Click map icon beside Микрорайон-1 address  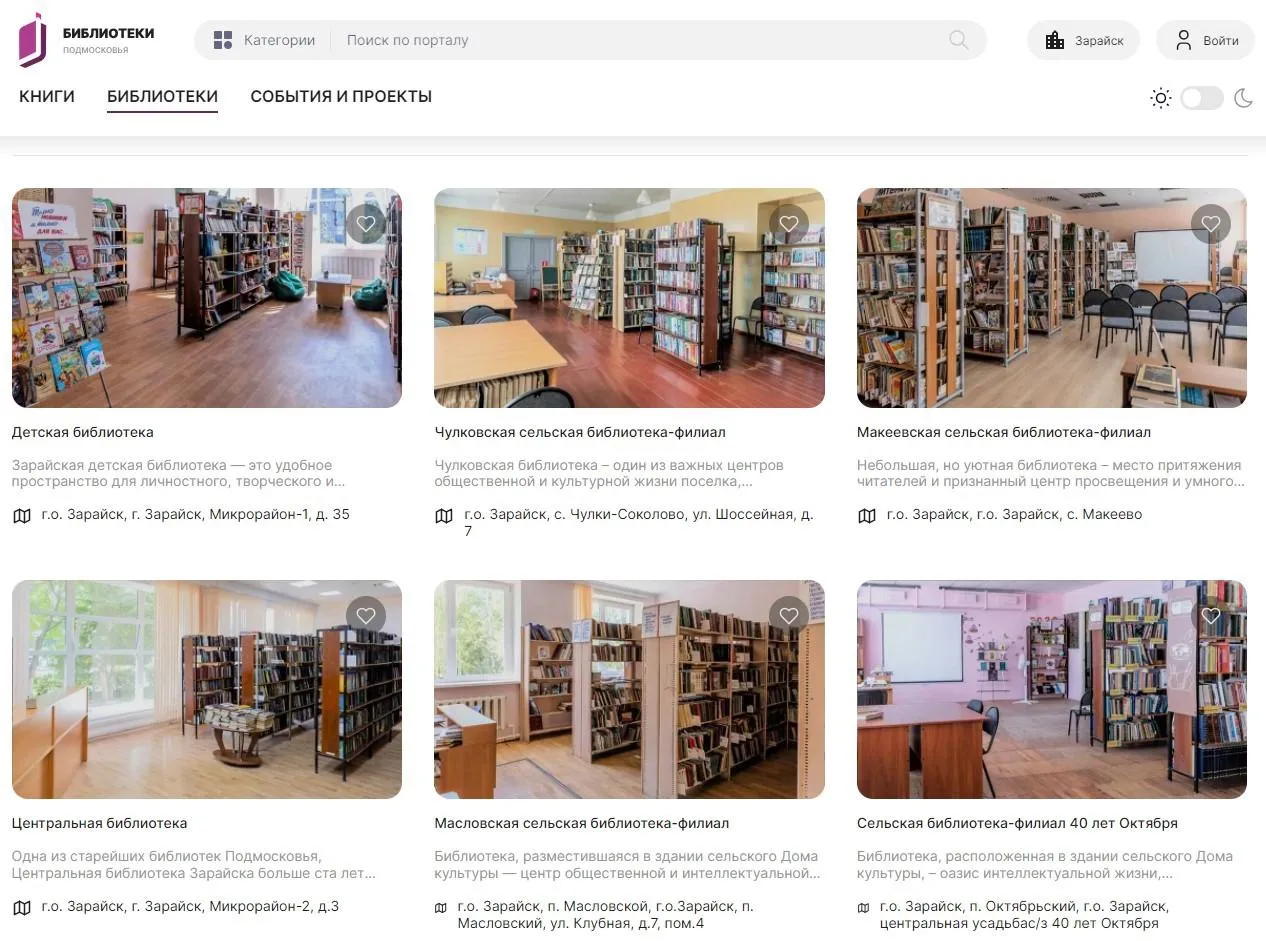pyautogui.click(x=22, y=516)
